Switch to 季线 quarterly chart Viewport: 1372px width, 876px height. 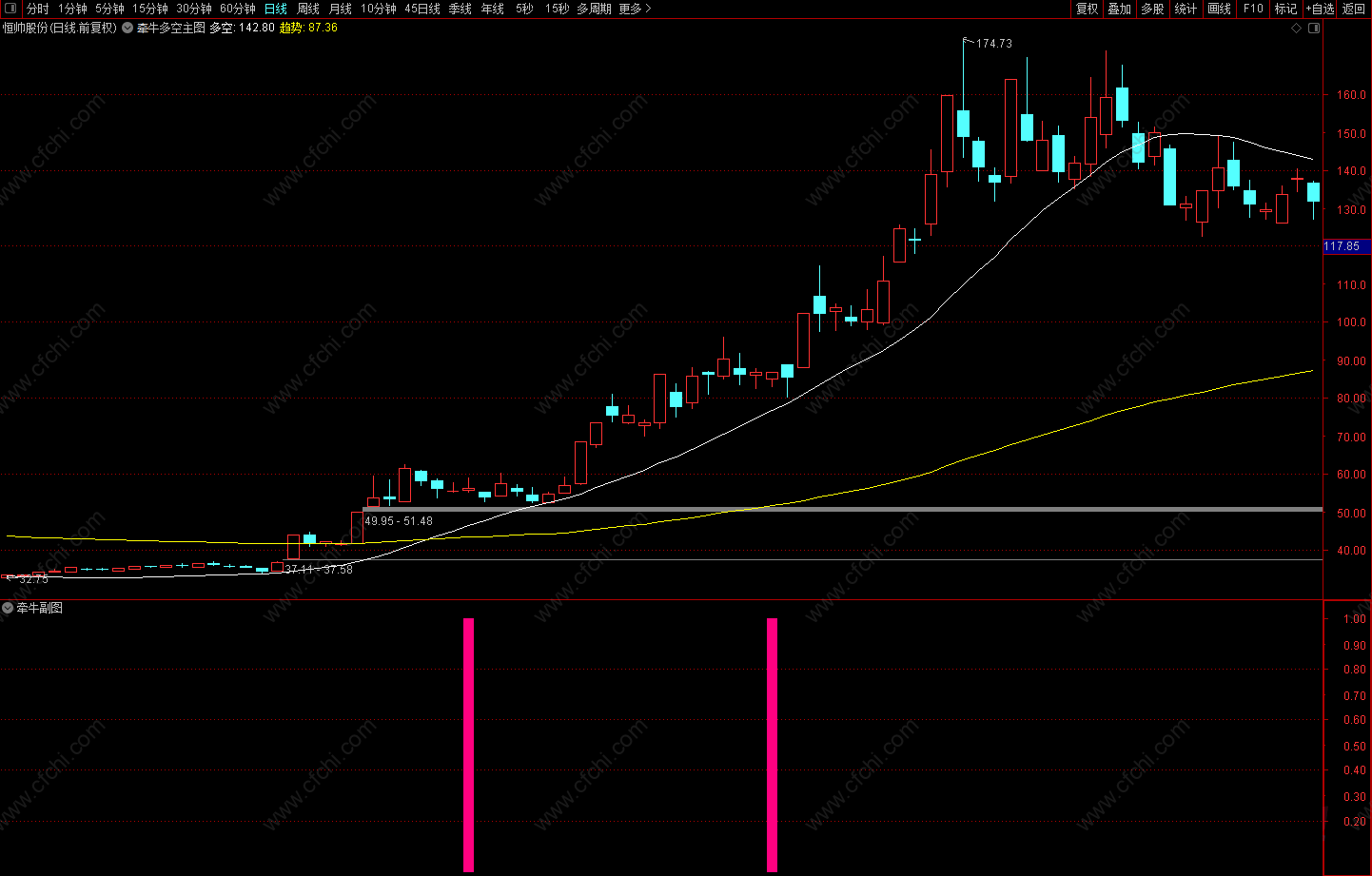click(x=461, y=9)
